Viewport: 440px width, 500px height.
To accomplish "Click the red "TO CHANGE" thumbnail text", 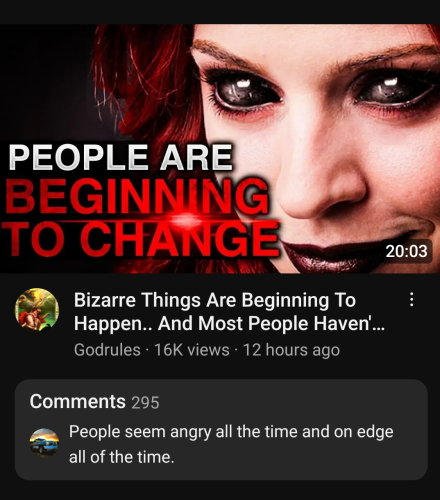I will point(141,238).
